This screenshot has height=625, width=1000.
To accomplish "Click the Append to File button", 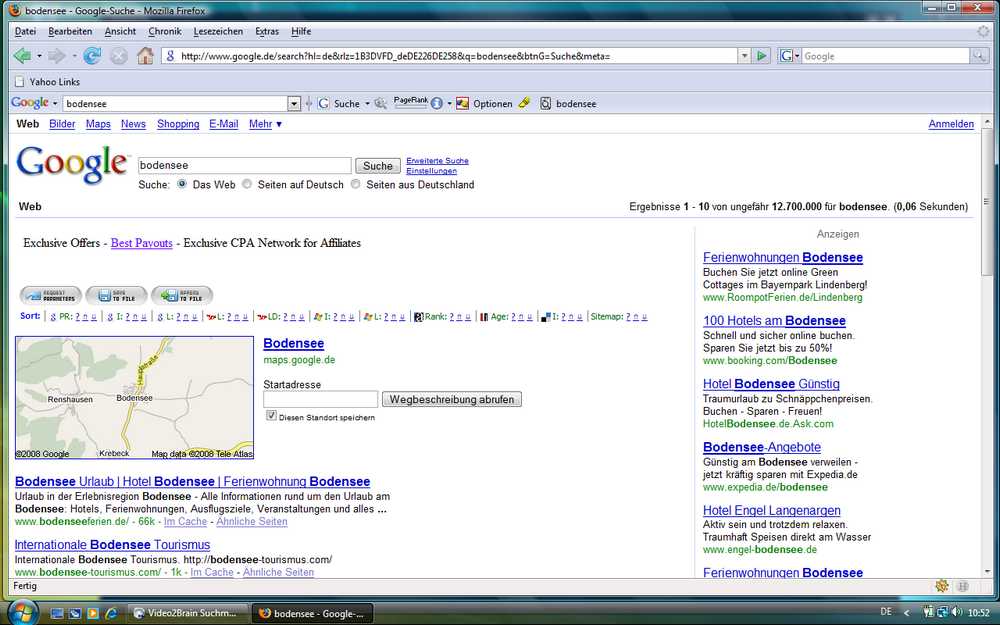I will pos(182,295).
